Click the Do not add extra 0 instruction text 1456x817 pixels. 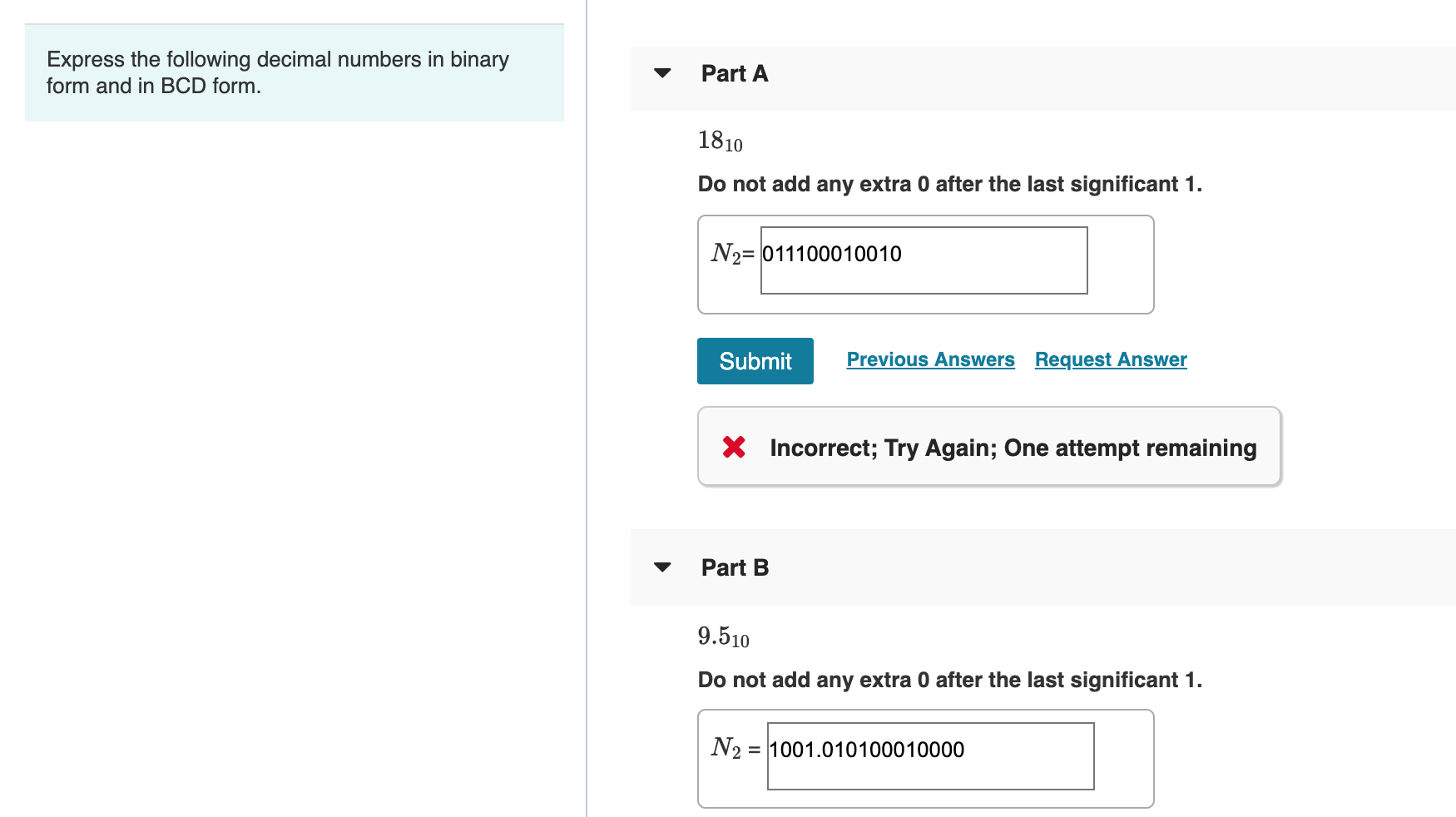[x=949, y=184]
